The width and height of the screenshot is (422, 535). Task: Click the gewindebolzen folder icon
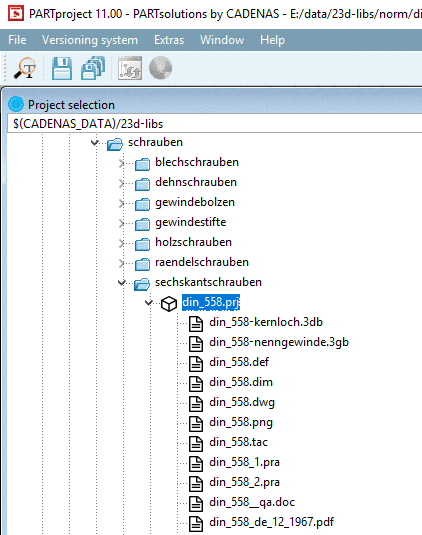(142, 204)
